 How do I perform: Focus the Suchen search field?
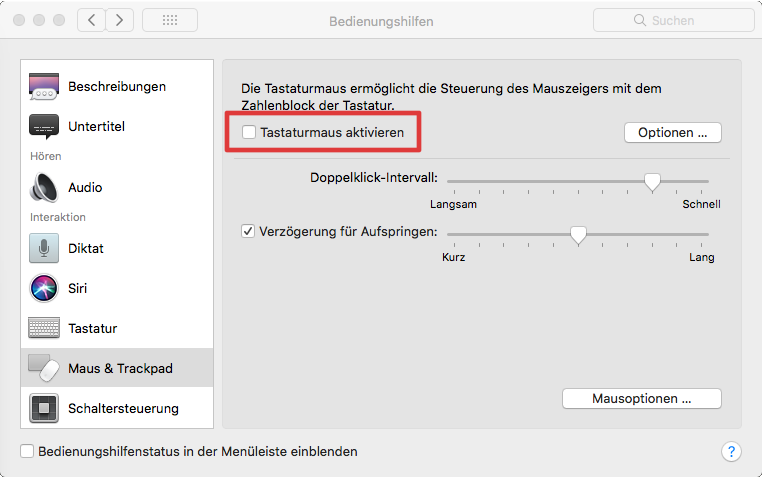(673, 20)
